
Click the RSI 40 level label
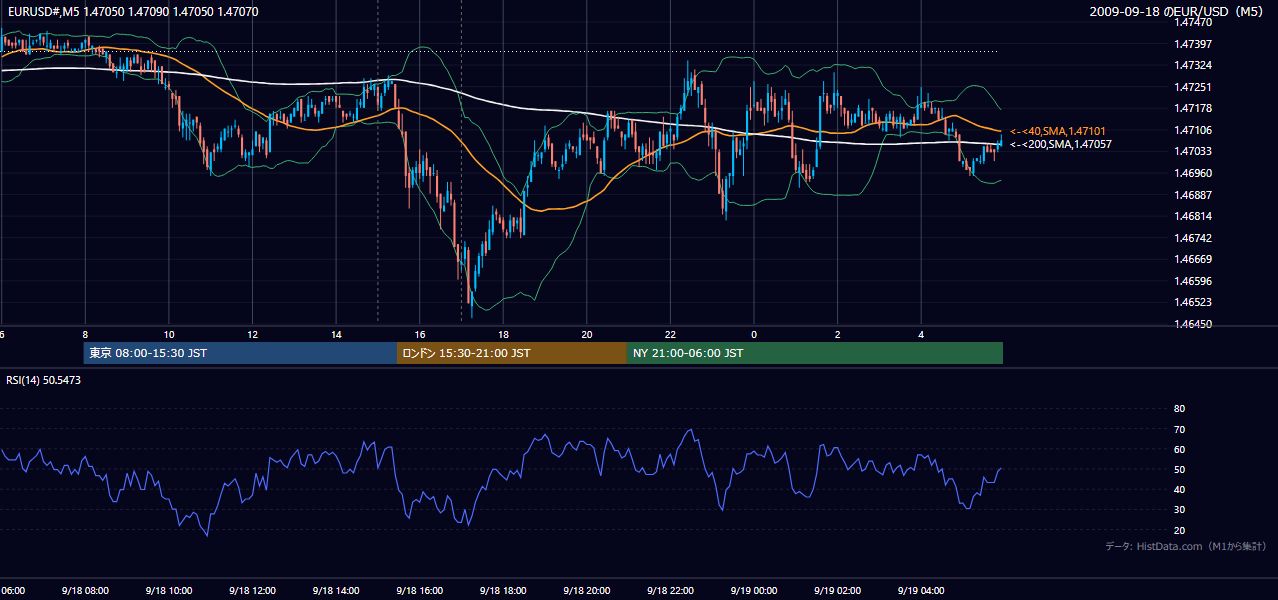point(1179,489)
